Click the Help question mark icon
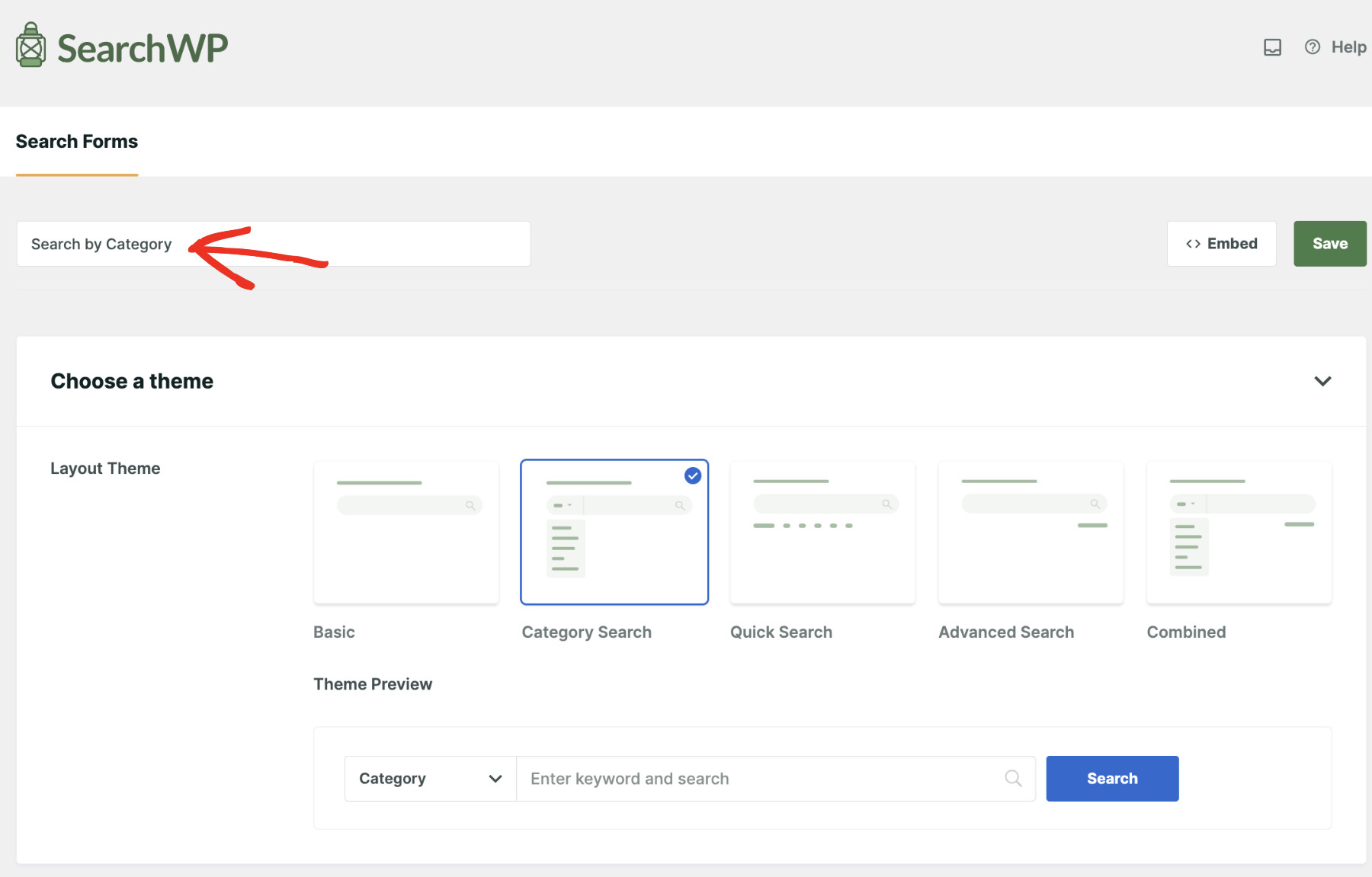 point(1311,46)
